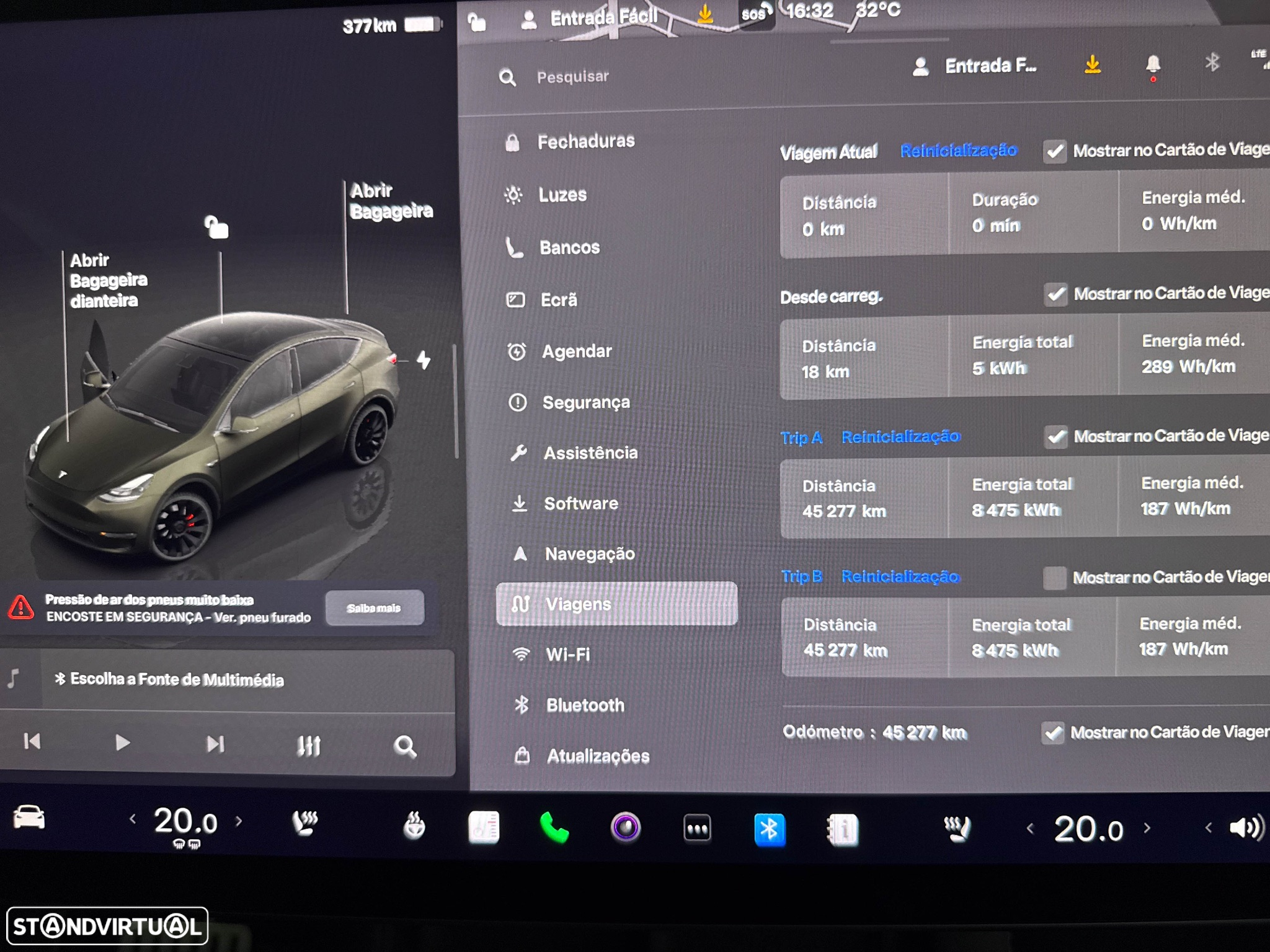This screenshot has width=1270, height=952.
Task: Open the Ecrã menu
Action: click(x=559, y=300)
